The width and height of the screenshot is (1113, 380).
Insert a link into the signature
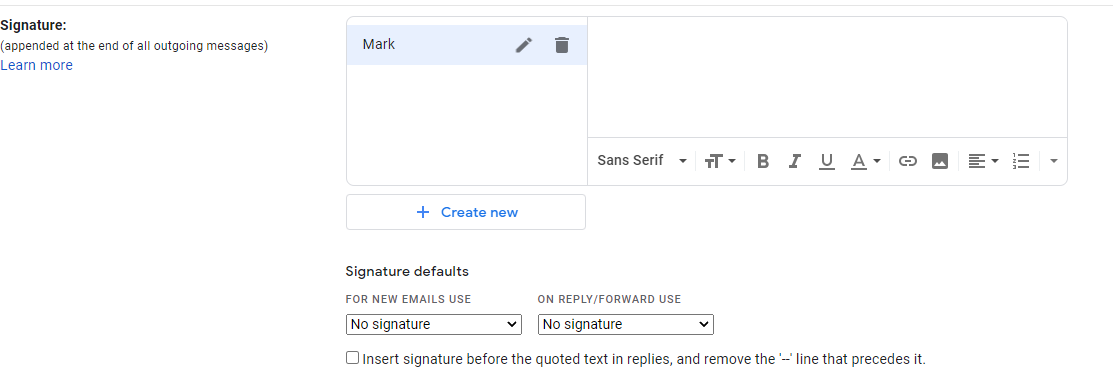[908, 161]
